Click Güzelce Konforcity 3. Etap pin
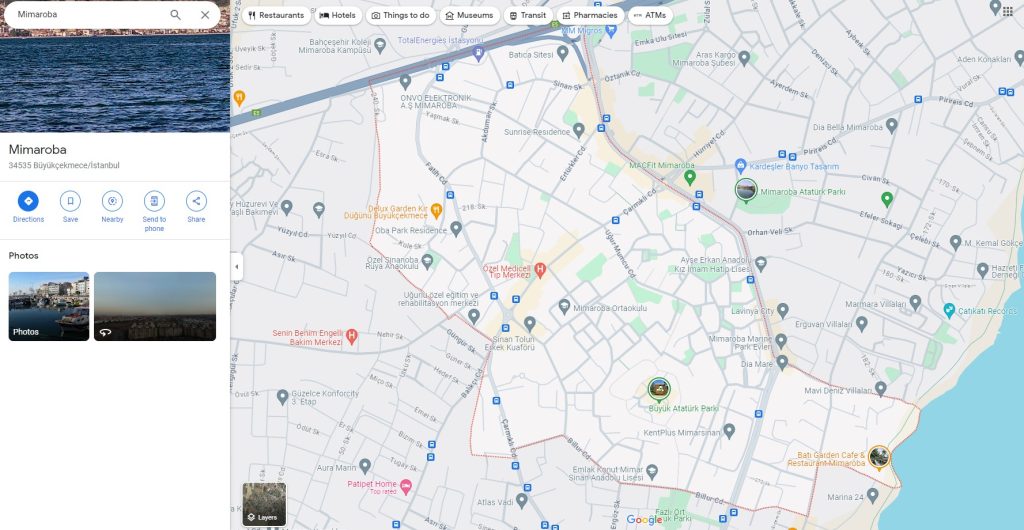This screenshot has width=1024, height=530. [283, 396]
